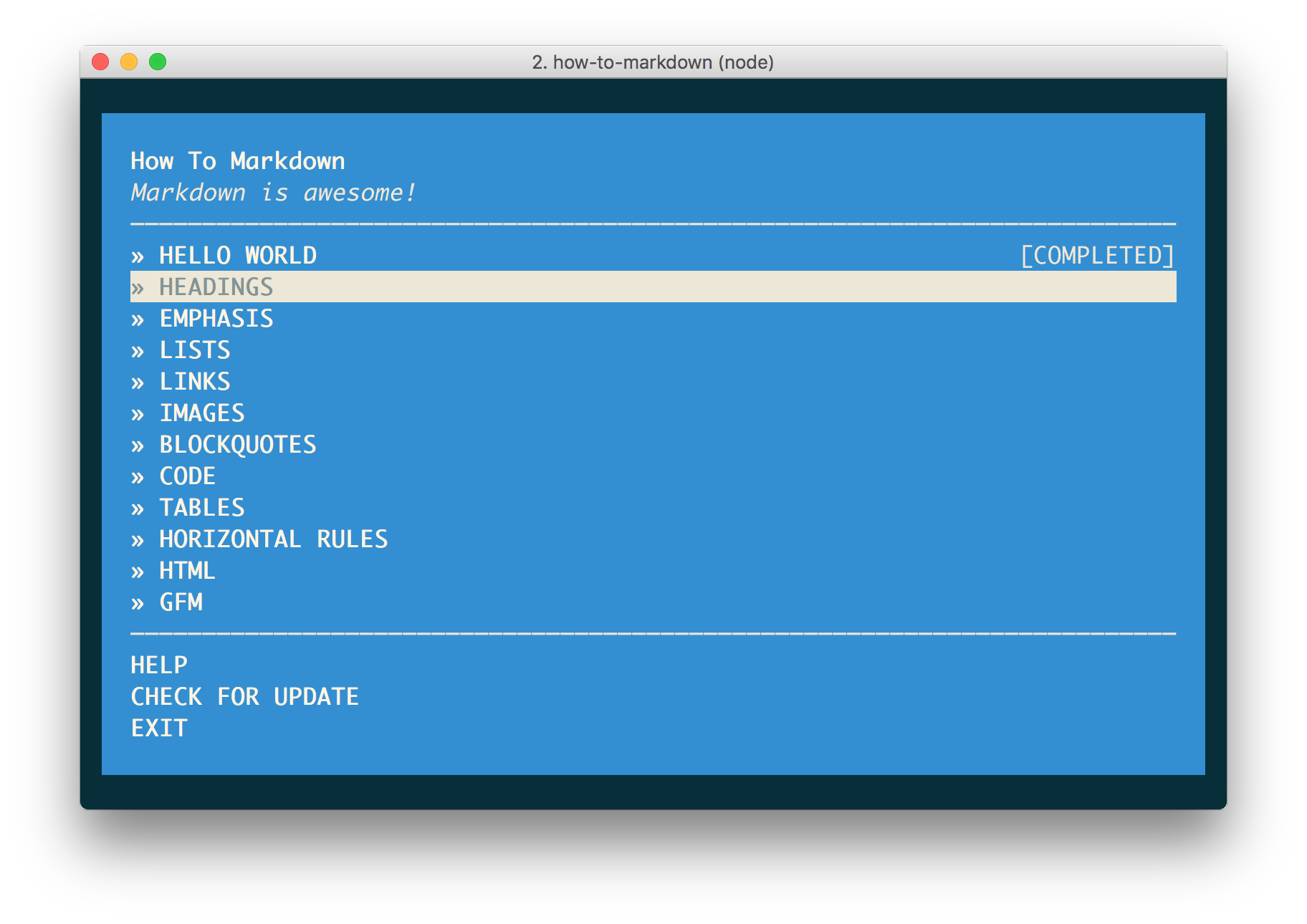
Task: Select the EMPHASIS lesson entry
Action: click(216, 319)
